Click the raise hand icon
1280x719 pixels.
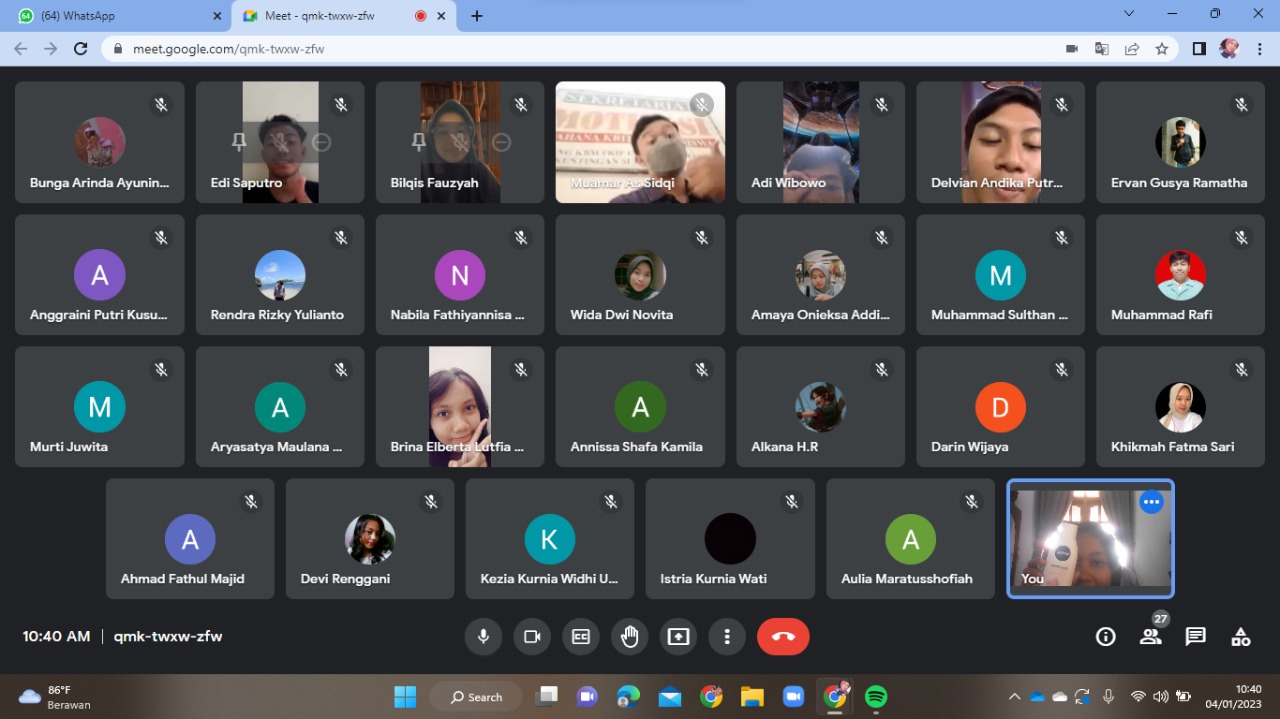tap(630, 637)
